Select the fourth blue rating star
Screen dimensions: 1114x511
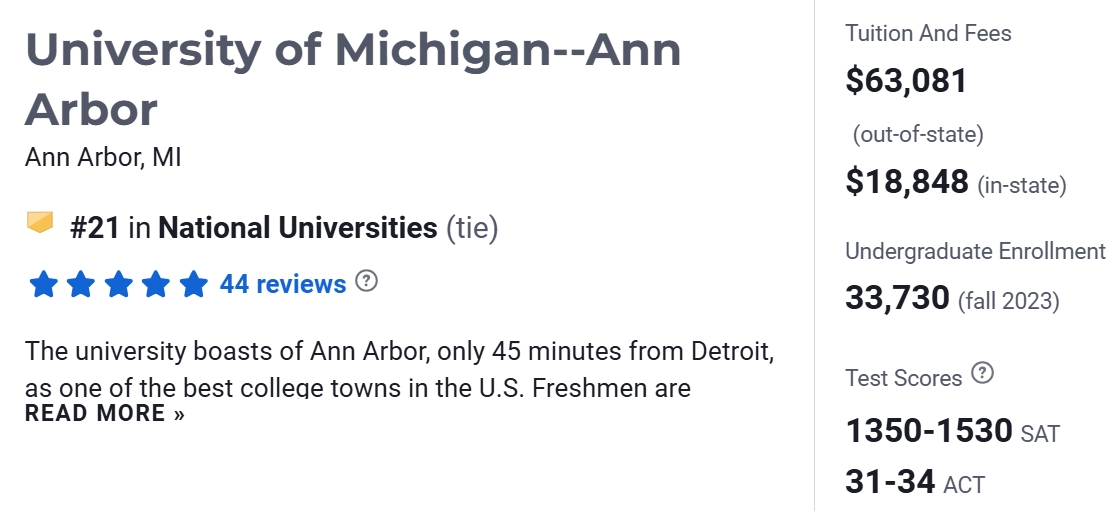click(x=156, y=285)
